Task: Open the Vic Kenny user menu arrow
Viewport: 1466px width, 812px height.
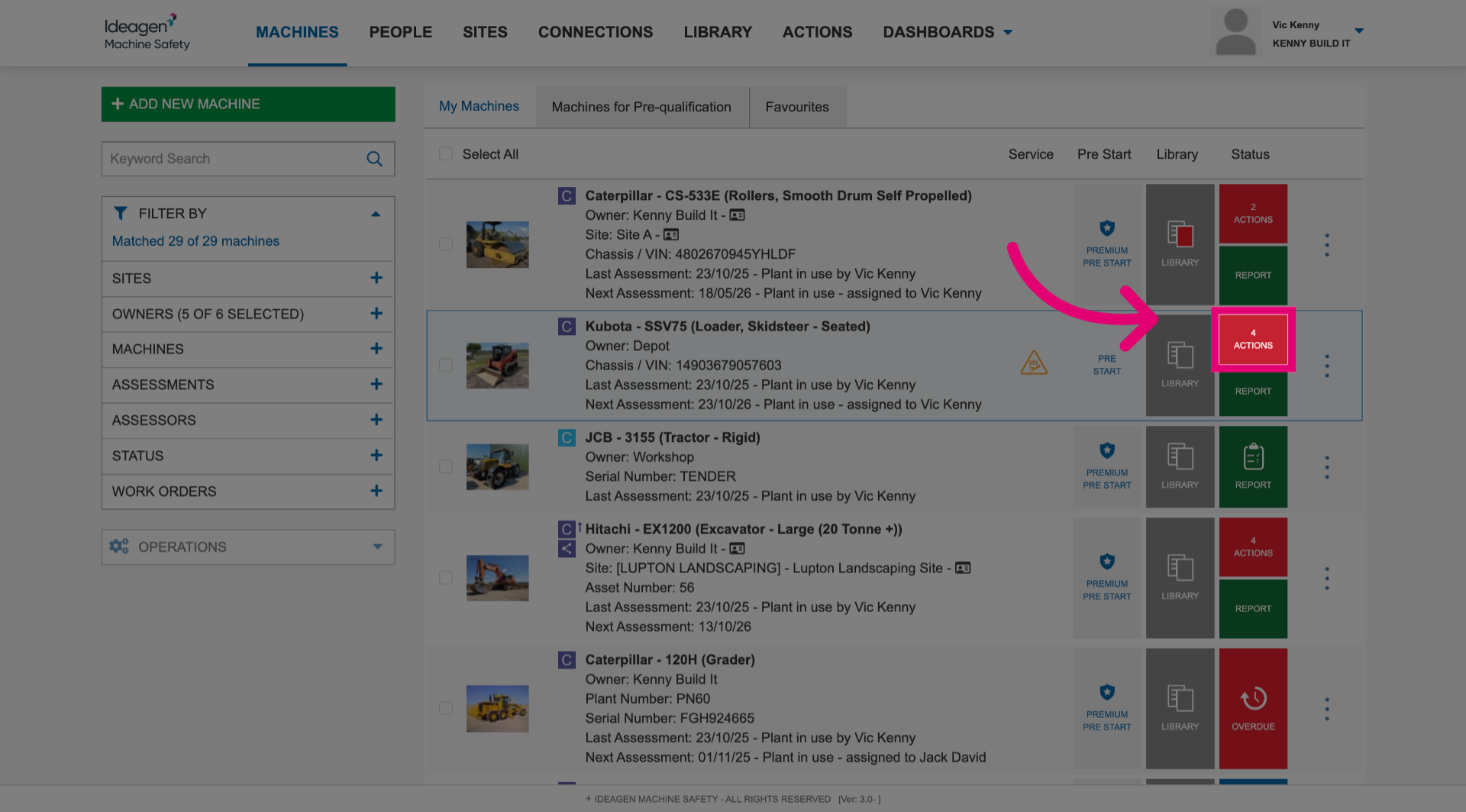Action: pos(1359,31)
